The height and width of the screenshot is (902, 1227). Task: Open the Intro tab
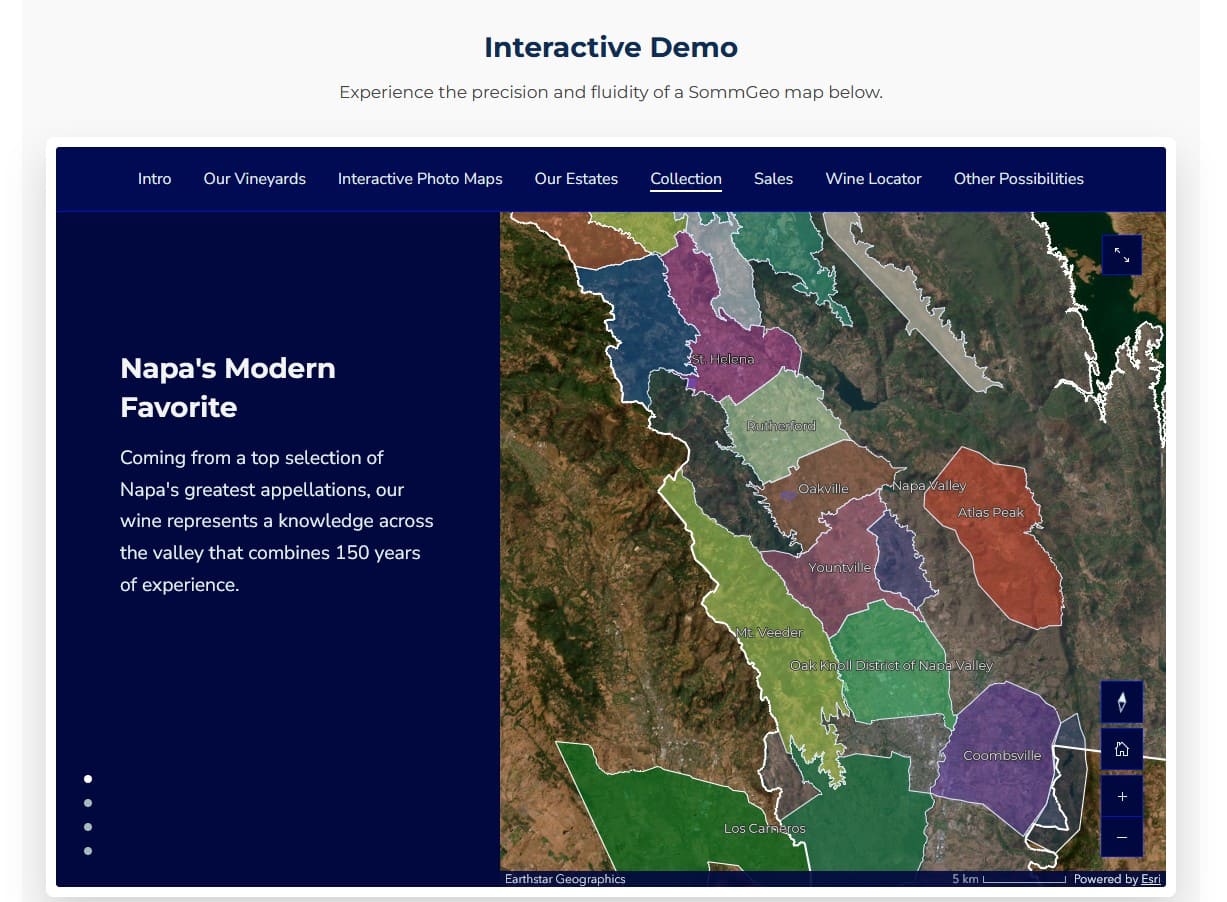pos(154,179)
